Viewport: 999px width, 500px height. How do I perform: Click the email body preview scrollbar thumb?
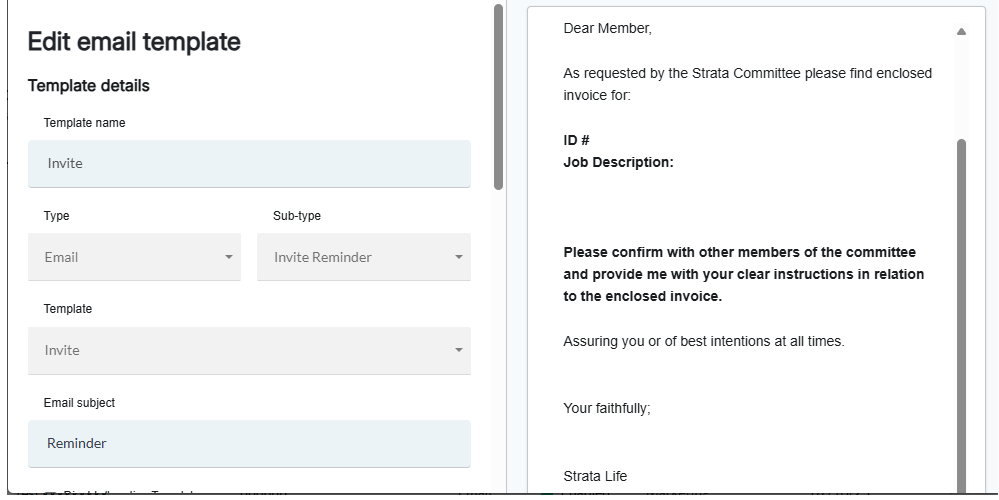coord(961,300)
